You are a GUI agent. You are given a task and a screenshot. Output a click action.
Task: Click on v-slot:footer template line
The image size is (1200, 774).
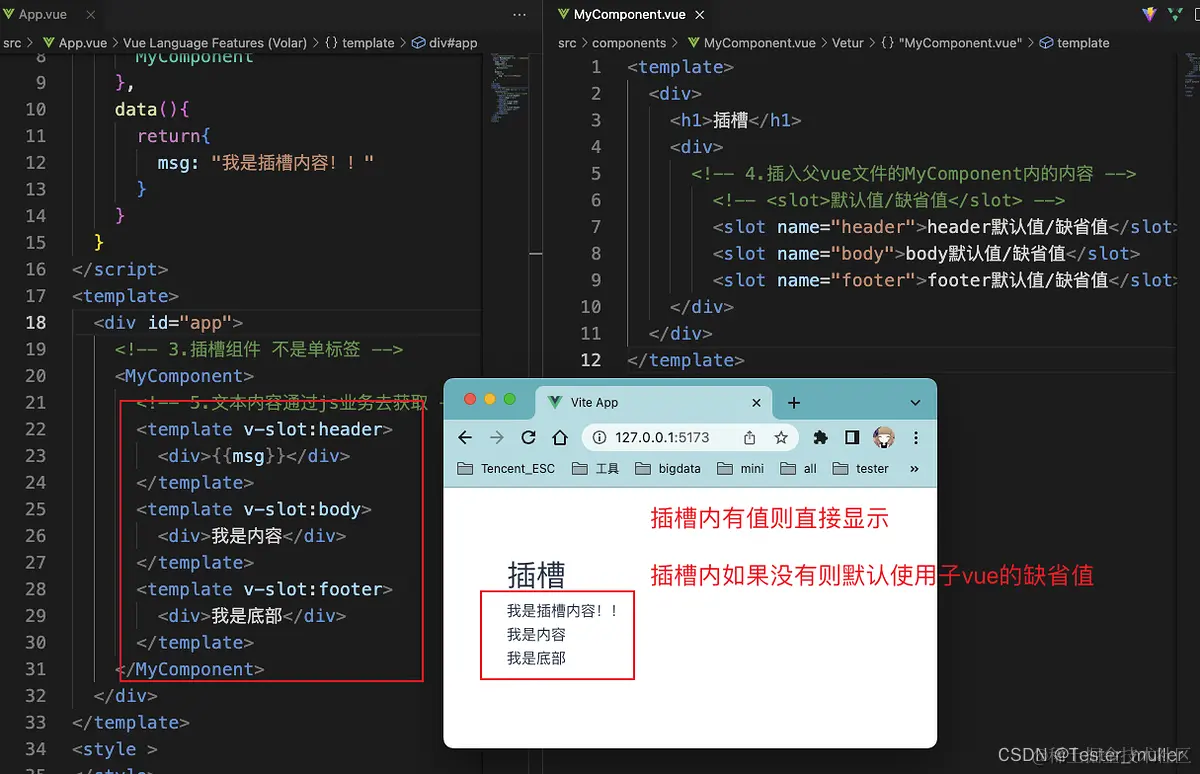pyautogui.click(x=265, y=589)
